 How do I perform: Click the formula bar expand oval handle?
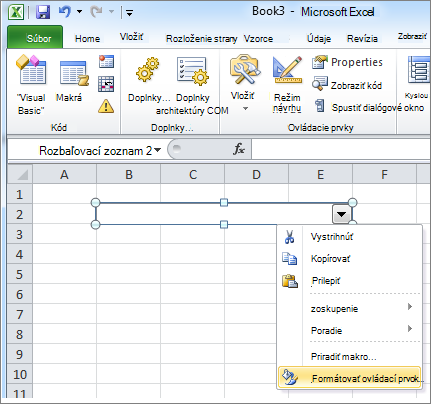click(x=177, y=149)
